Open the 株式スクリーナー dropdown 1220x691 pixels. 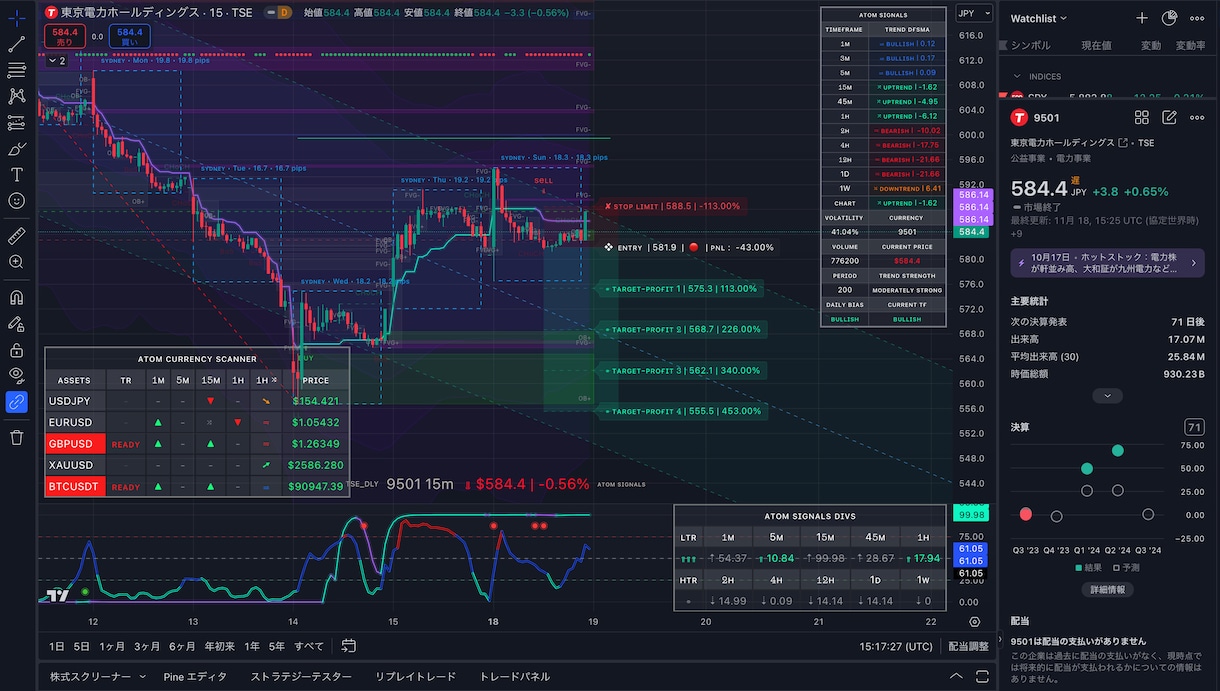coord(98,677)
